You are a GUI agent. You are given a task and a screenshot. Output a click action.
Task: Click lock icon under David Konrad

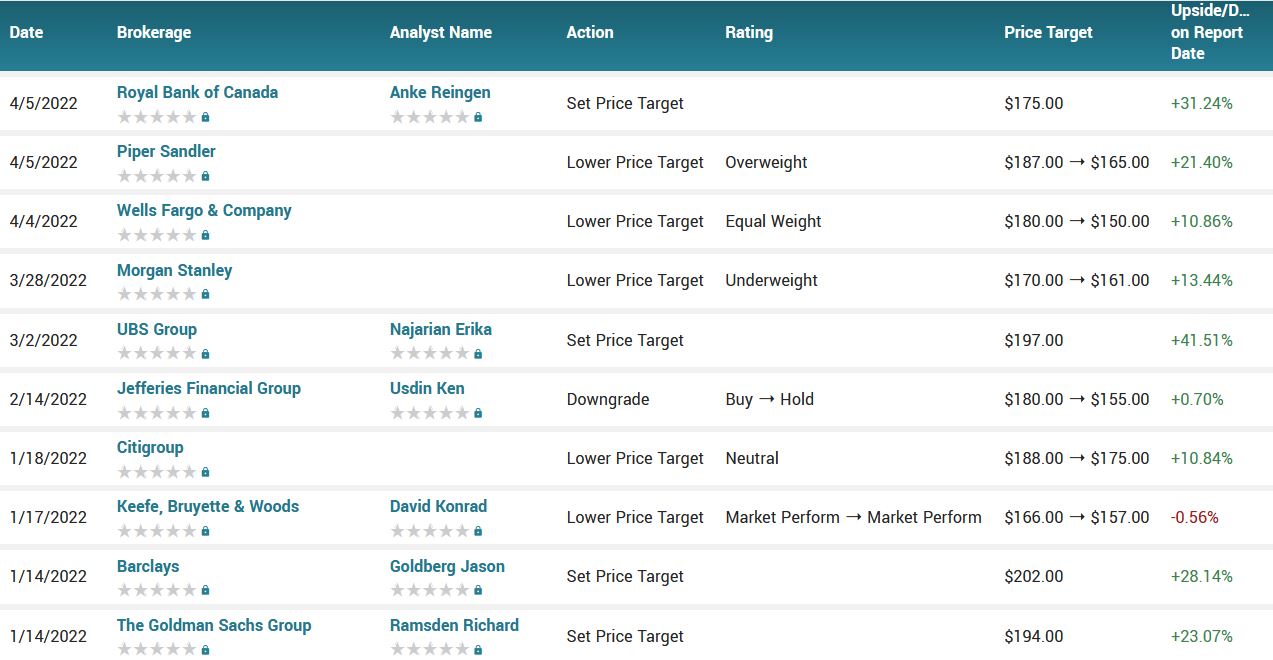coord(478,531)
